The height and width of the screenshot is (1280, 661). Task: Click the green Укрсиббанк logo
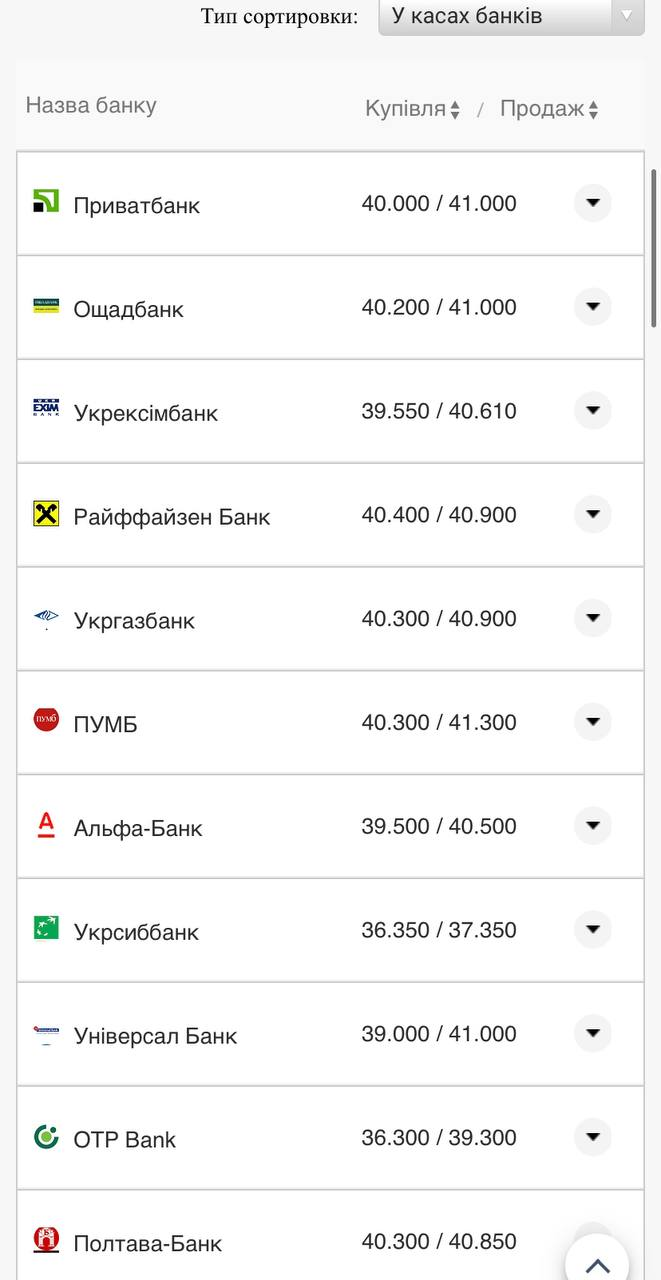pos(46,928)
